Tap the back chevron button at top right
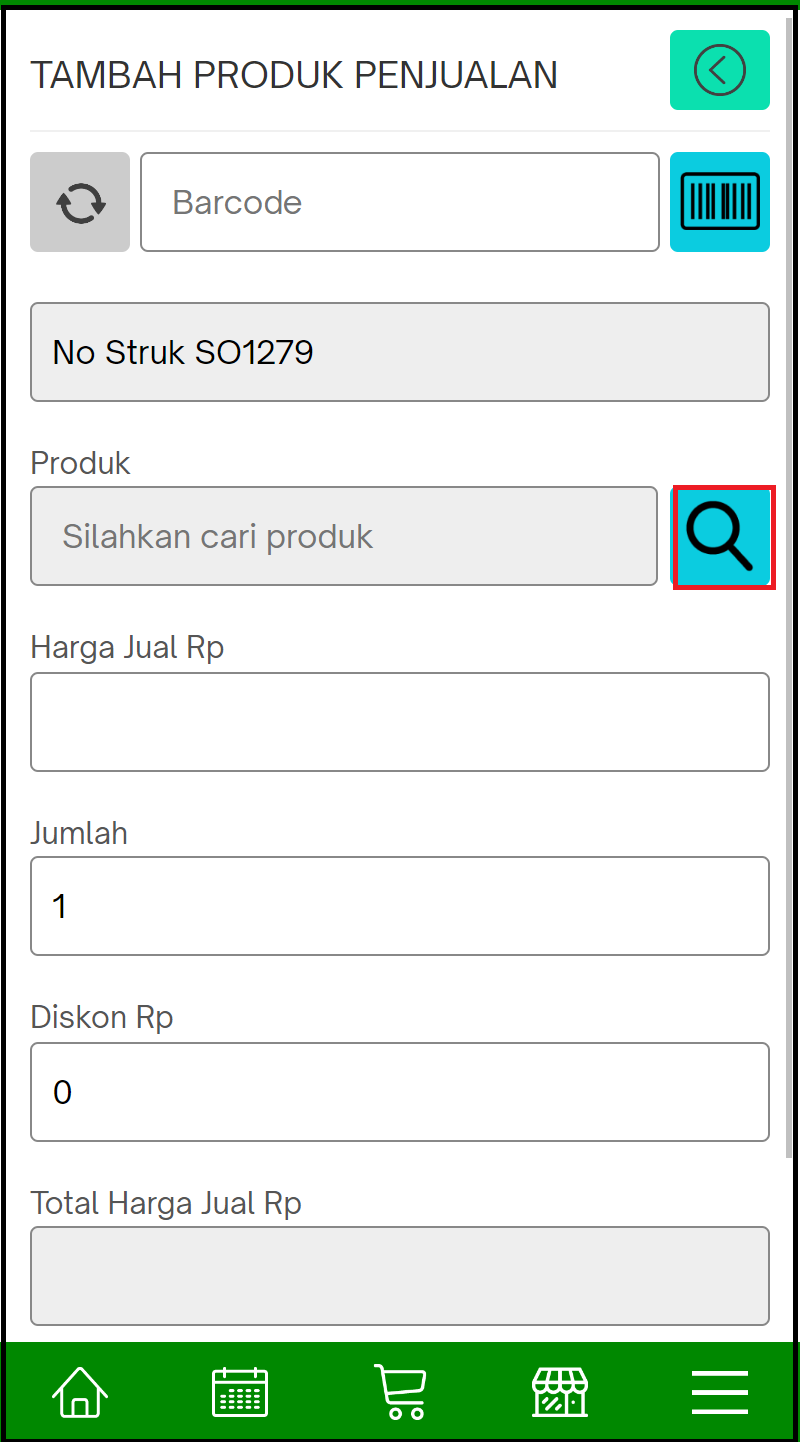The image size is (800, 1442). 719,70
